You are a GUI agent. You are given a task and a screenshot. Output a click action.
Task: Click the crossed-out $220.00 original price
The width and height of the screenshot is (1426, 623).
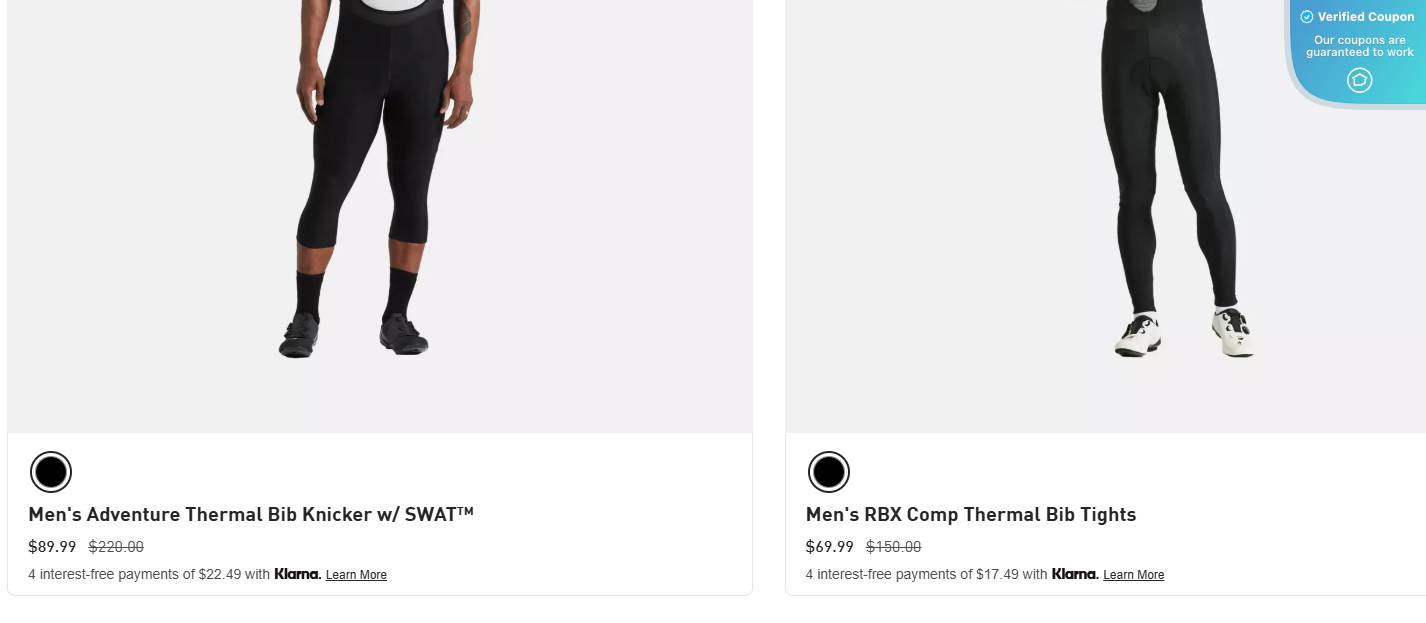(x=116, y=547)
